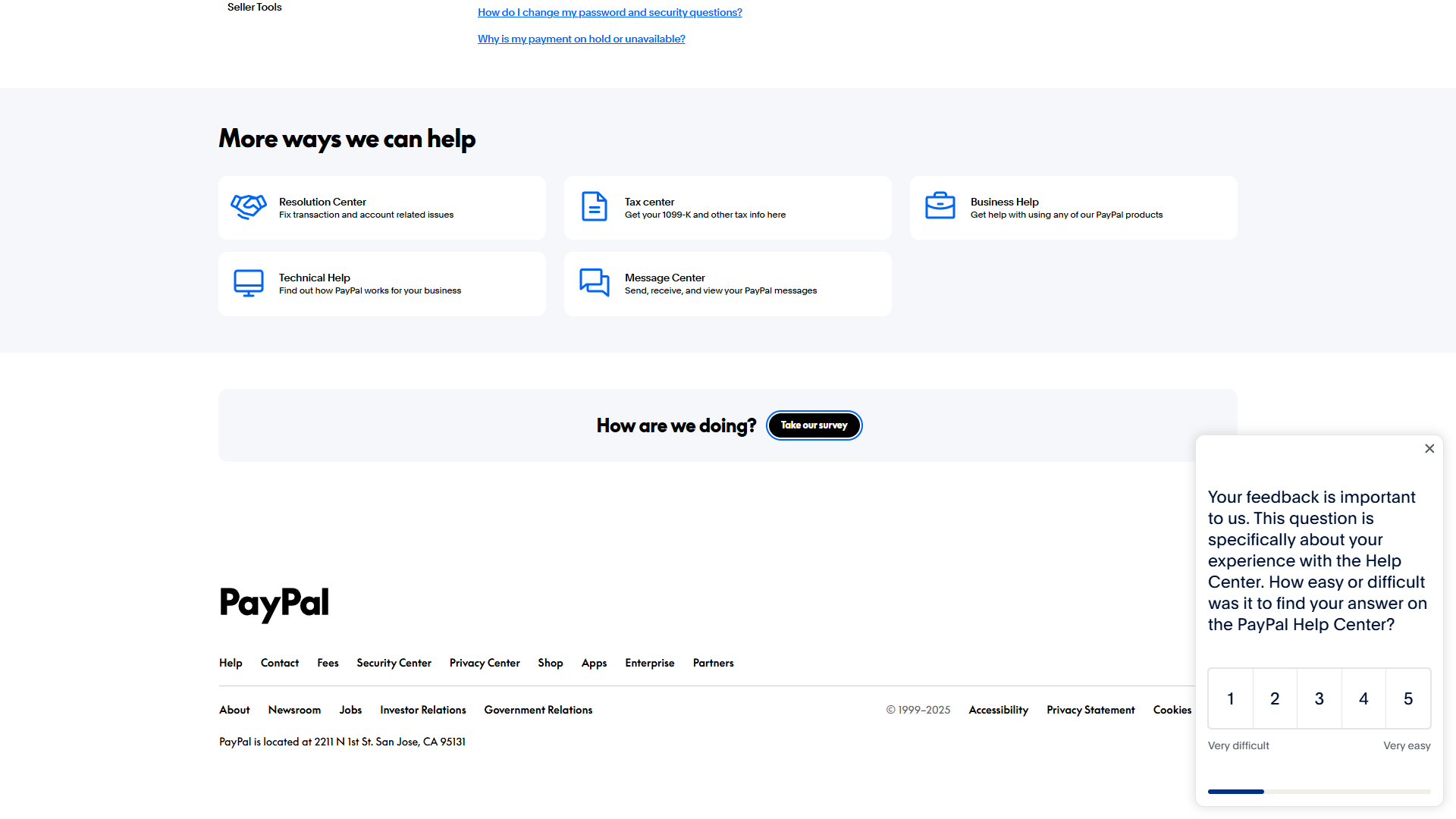The width and height of the screenshot is (1456, 819).
Task: Navigate to the Privacy Center
Action: [x=485, y=663]
